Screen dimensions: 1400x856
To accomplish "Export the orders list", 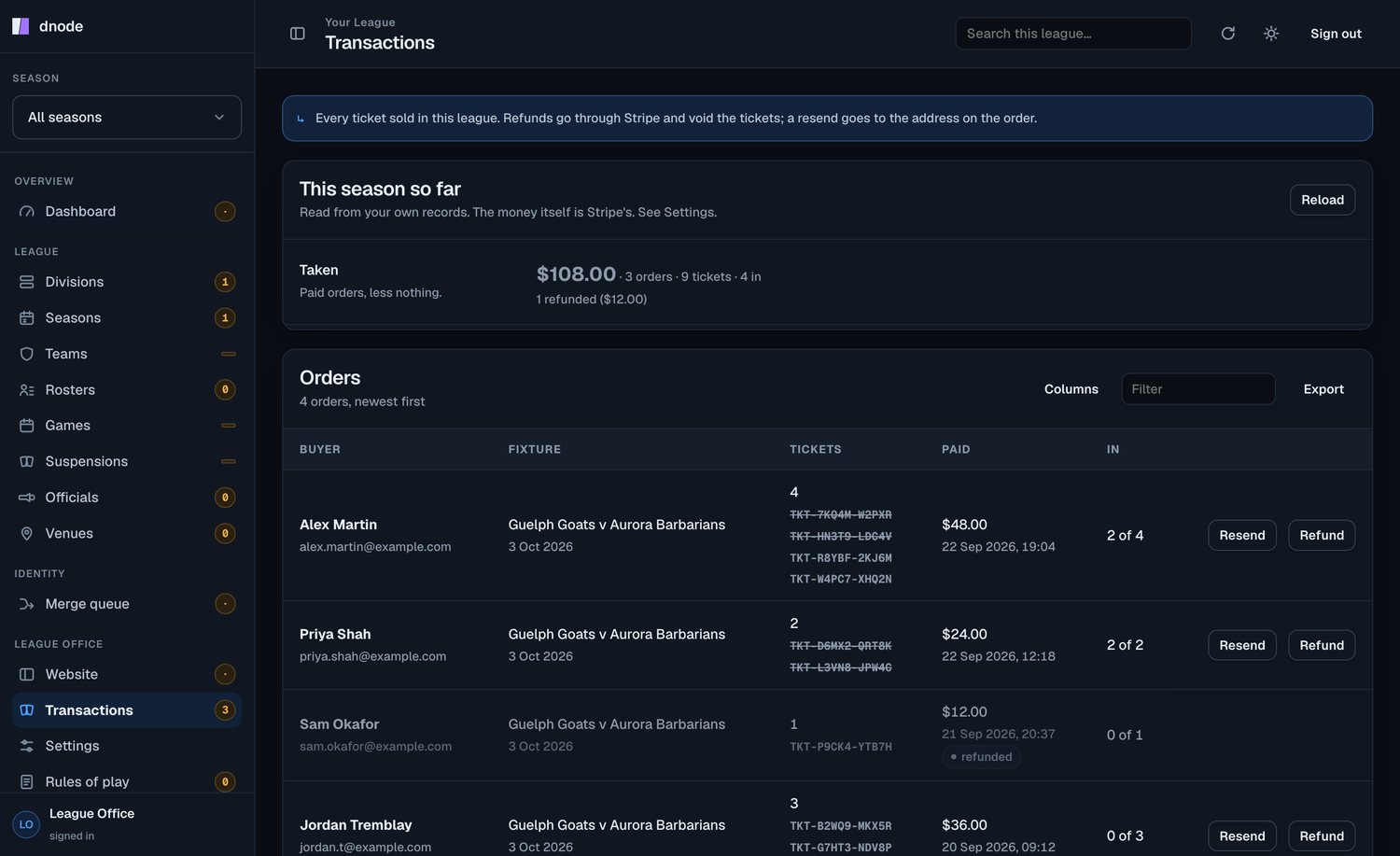I will pos(1323,389).
